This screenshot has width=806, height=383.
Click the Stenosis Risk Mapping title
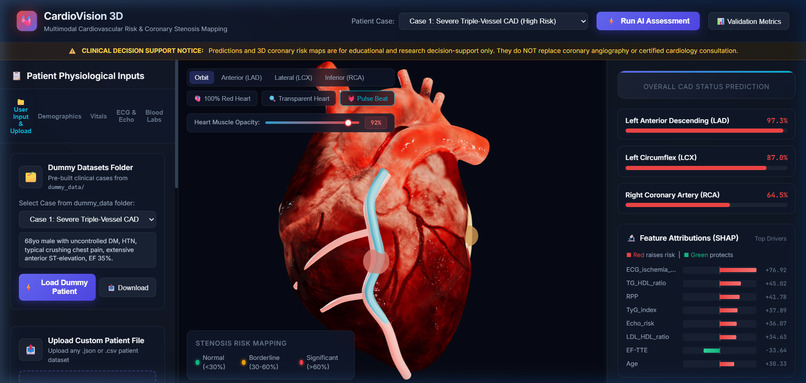click(241, 343)
